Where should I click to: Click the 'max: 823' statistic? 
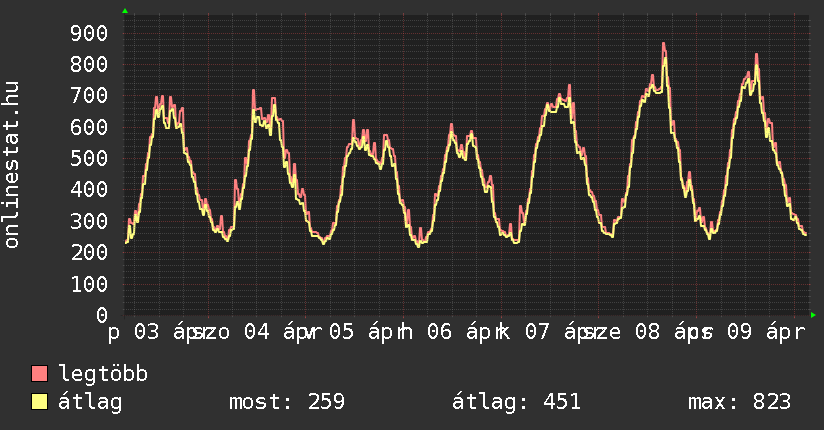[739, 403]
